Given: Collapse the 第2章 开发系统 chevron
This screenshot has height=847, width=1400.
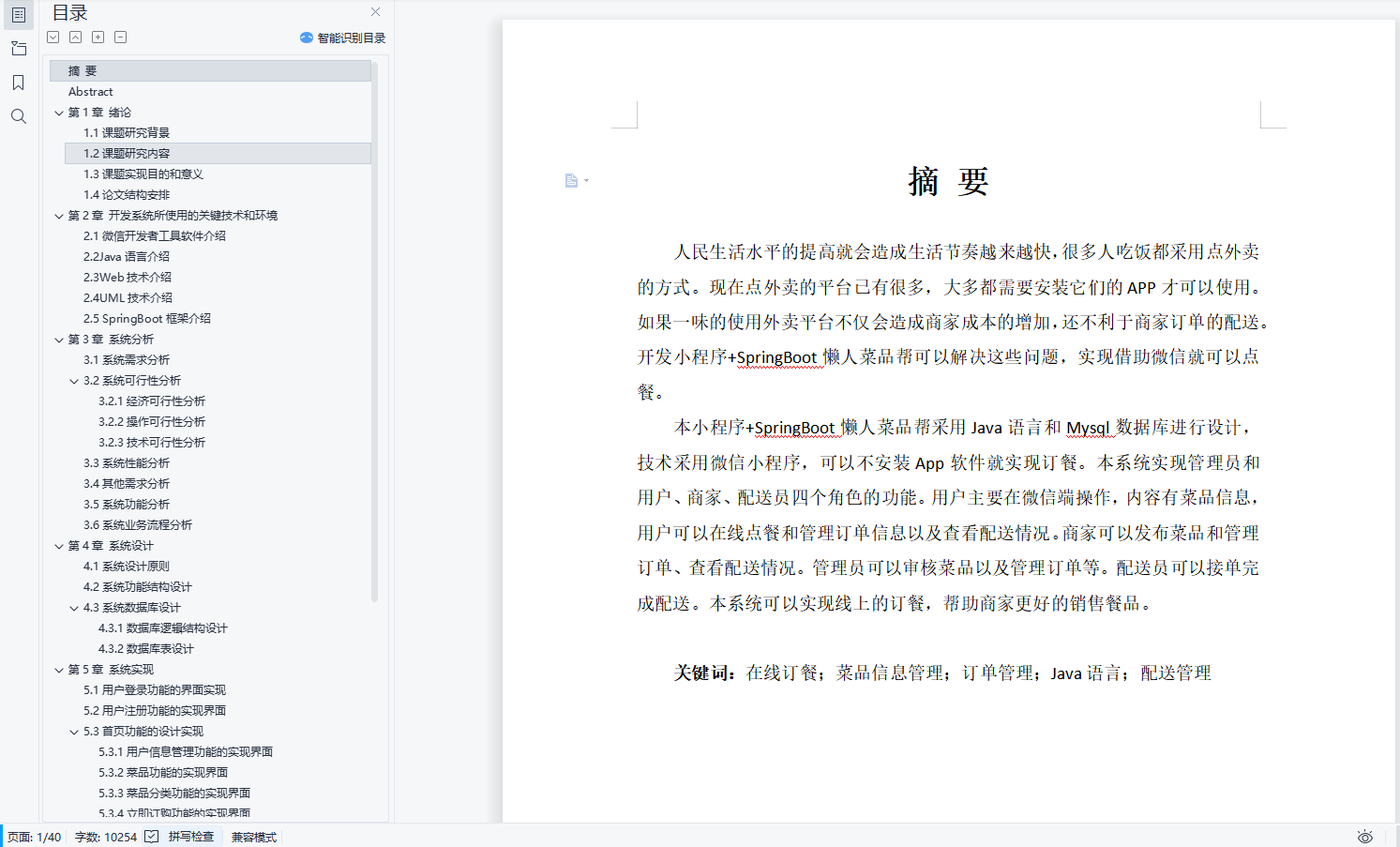Looking at the screenshot, I should pyautogui.click(x=59, y=216).
